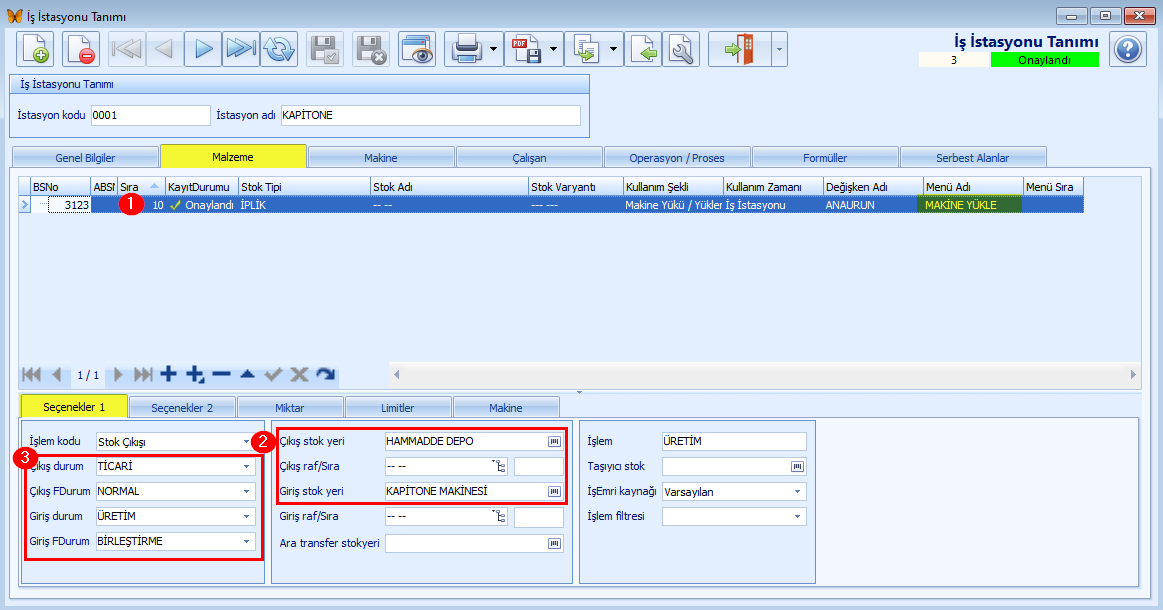1163x610 pixels.
Task: Switch to the Operasyon / Proses tab
Action: [676, 157]
